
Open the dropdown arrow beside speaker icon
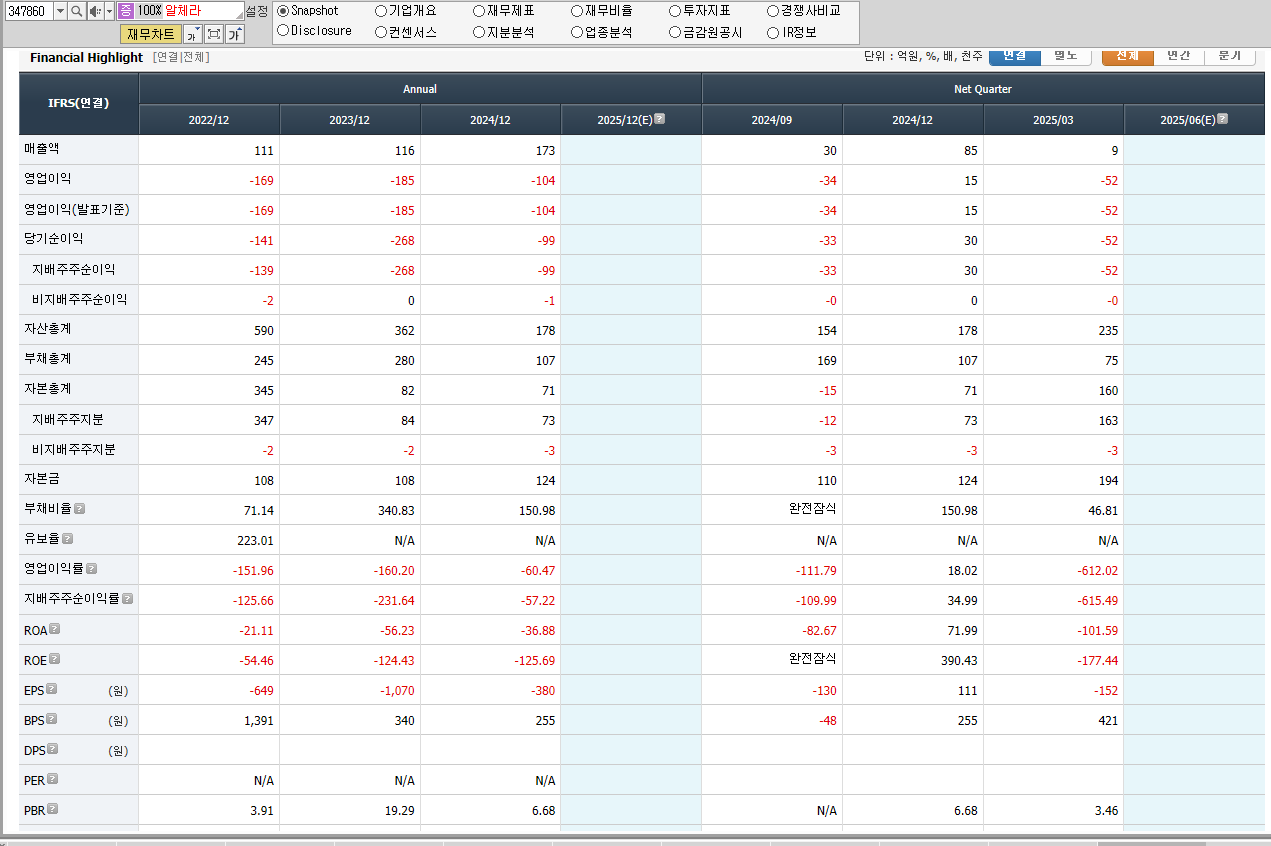(109, 11)
